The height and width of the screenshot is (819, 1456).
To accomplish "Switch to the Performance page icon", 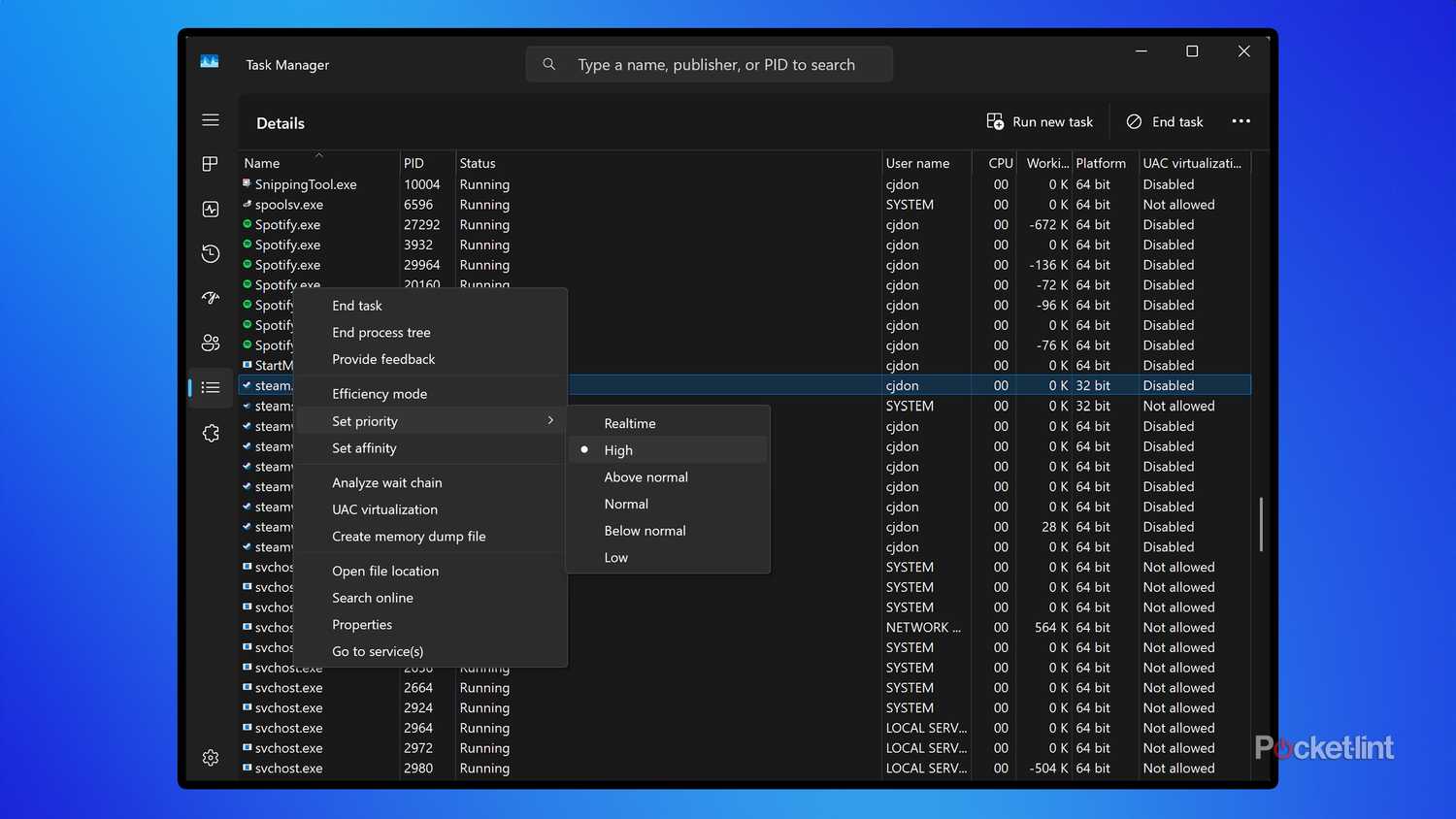I will (211, 209).
